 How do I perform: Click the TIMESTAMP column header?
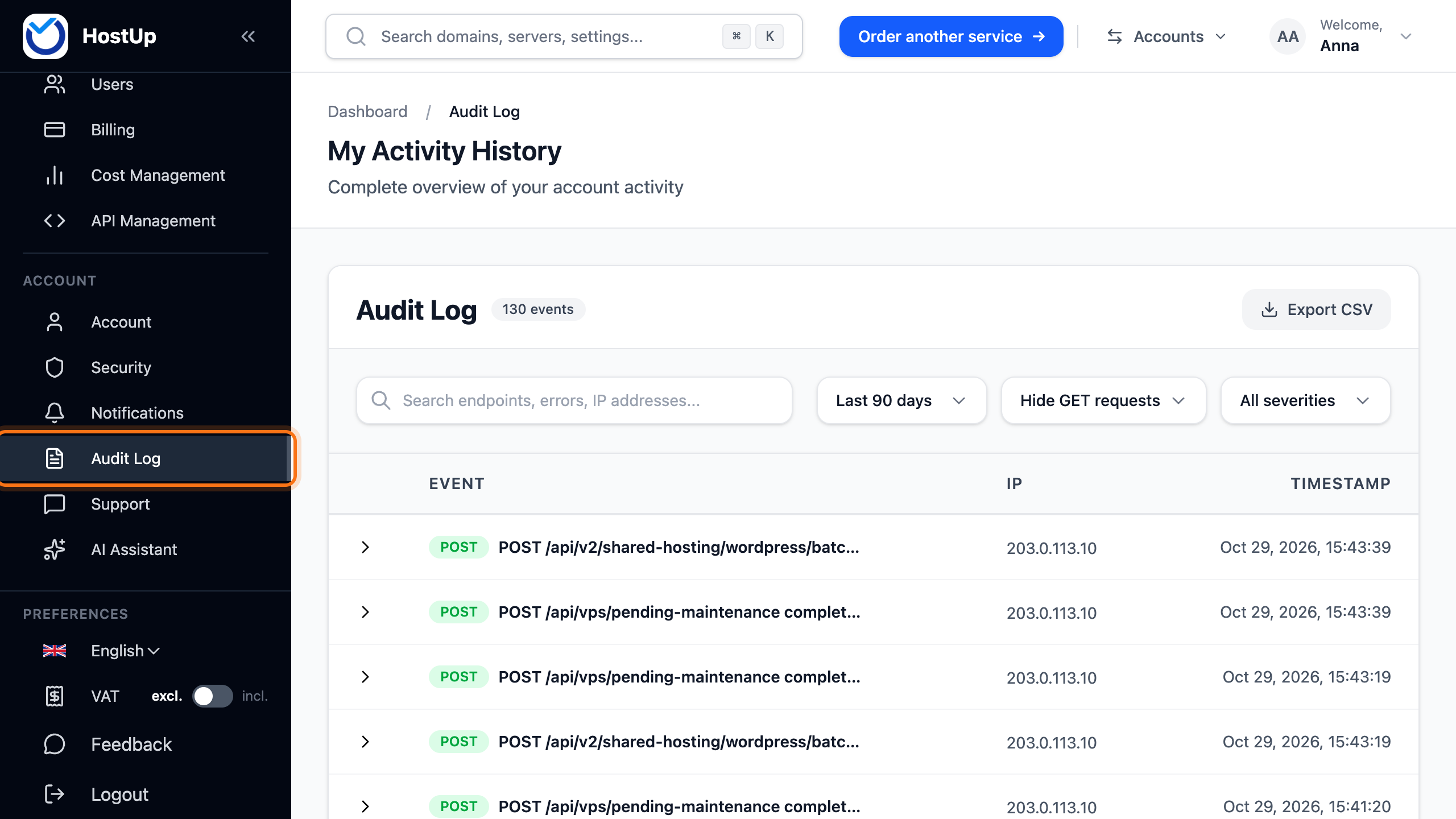[x=1341, y=483]
